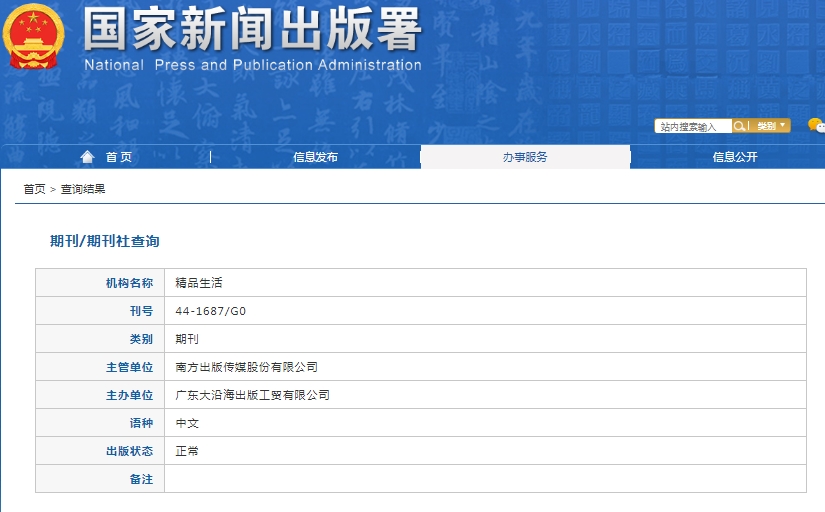The width and height of the screenshot is (825, 512).
Task: Click the 期刊/期刊社查询 section heading
Action: [x=105, y=241]
